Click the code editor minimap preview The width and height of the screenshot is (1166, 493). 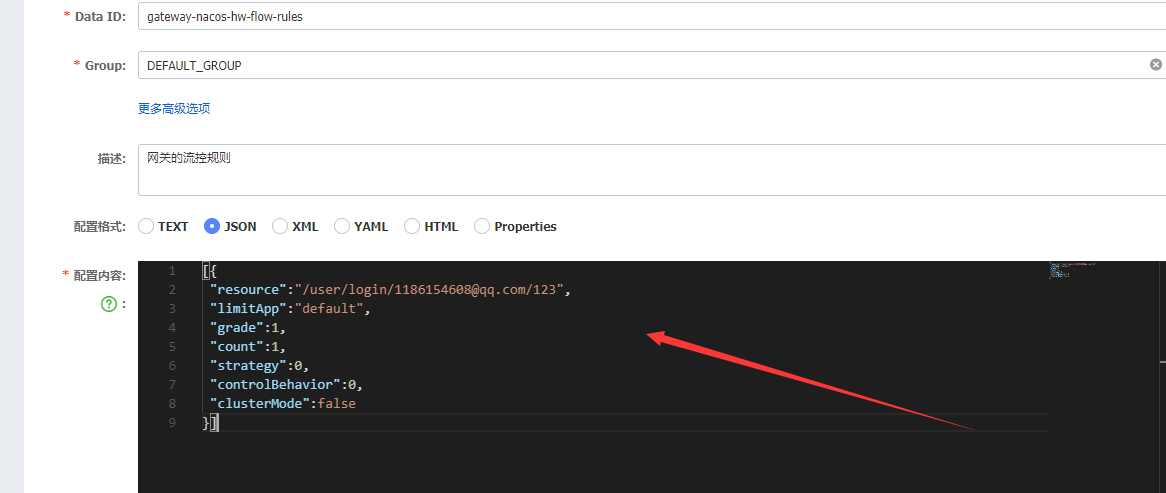tap(1072, 269)
